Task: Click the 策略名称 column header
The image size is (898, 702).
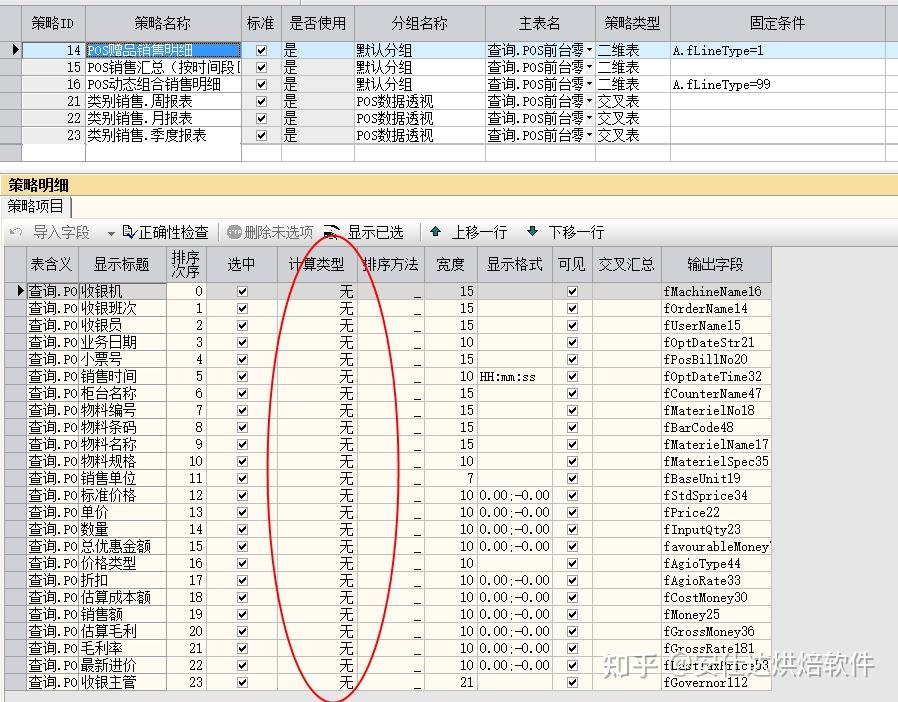Action: [163, 23]
